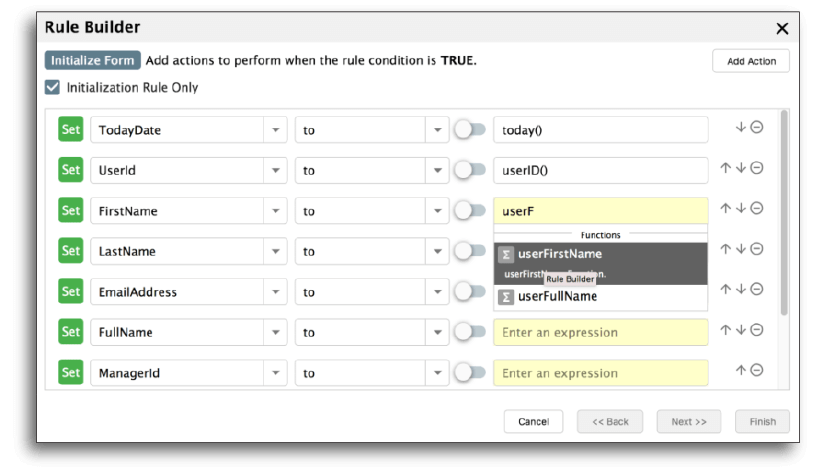This screenshot has height=469, width=816.
Task: Go back with << Back button
Action: (610, 421)
